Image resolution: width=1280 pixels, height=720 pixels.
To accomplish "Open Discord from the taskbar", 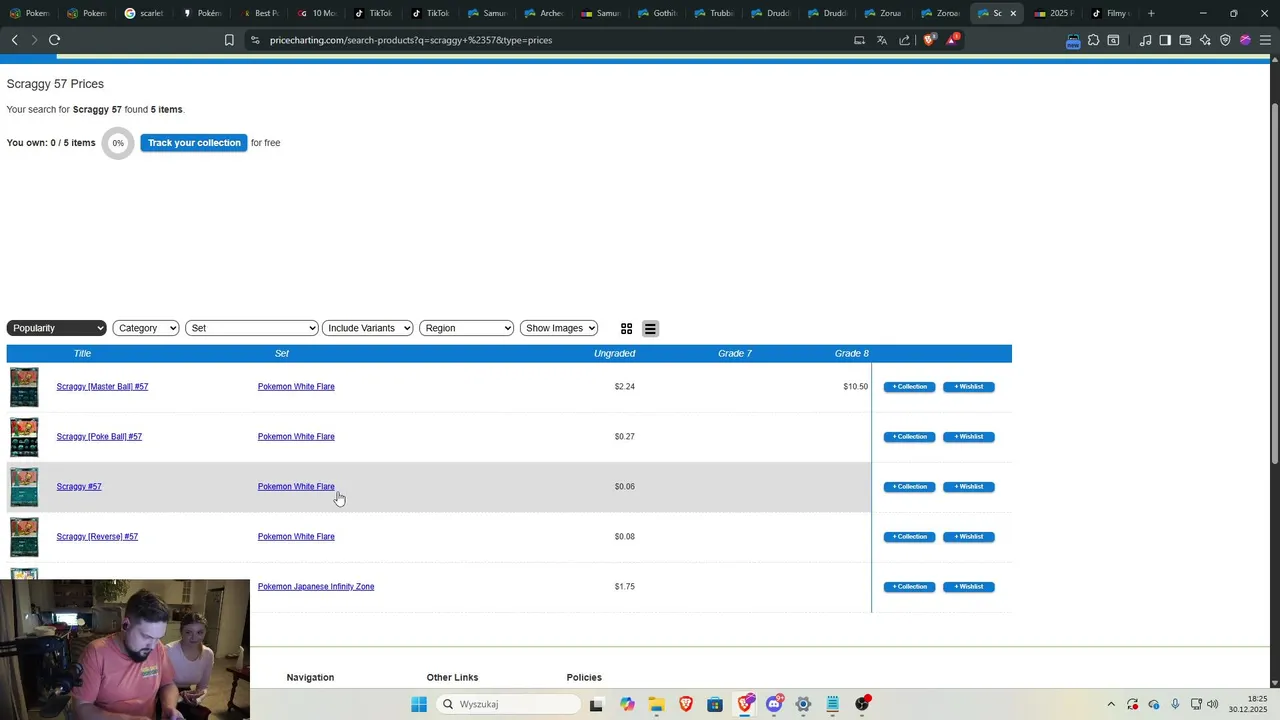I will 774,704.
